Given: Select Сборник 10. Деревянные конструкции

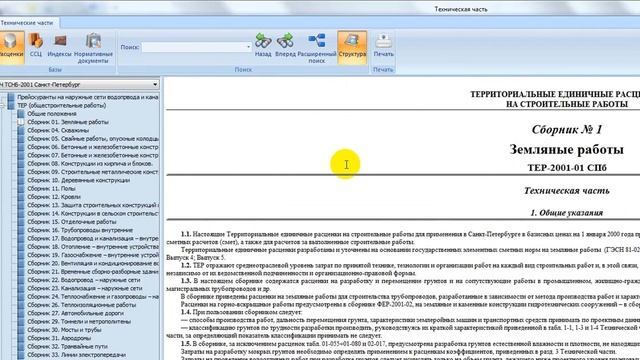Looking at the screenshot, I should (79, 180).
